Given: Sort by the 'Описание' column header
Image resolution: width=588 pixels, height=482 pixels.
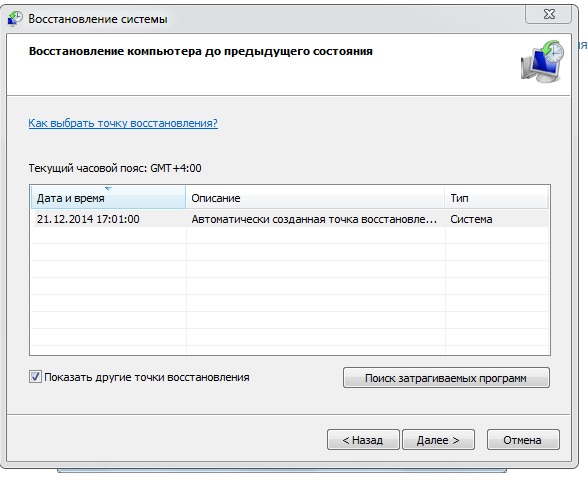Looking at the screenshot, I should click(315, 197).
